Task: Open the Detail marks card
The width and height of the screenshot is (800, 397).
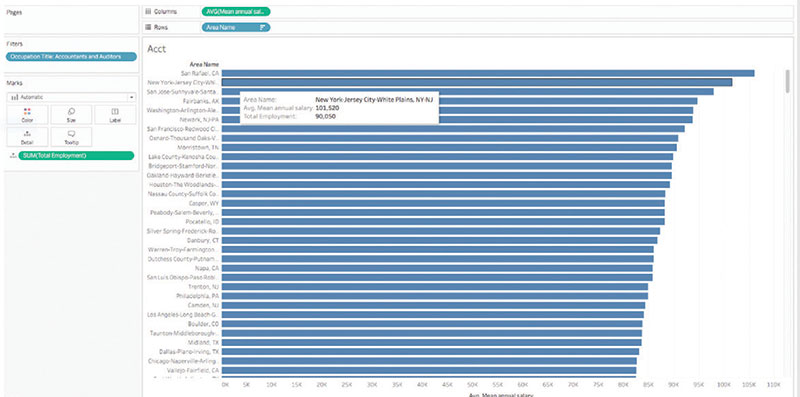Action: tap(28, 137)
